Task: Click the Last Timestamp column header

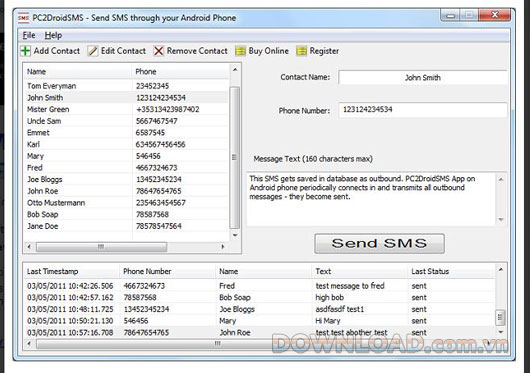Action: coord(71,271)
